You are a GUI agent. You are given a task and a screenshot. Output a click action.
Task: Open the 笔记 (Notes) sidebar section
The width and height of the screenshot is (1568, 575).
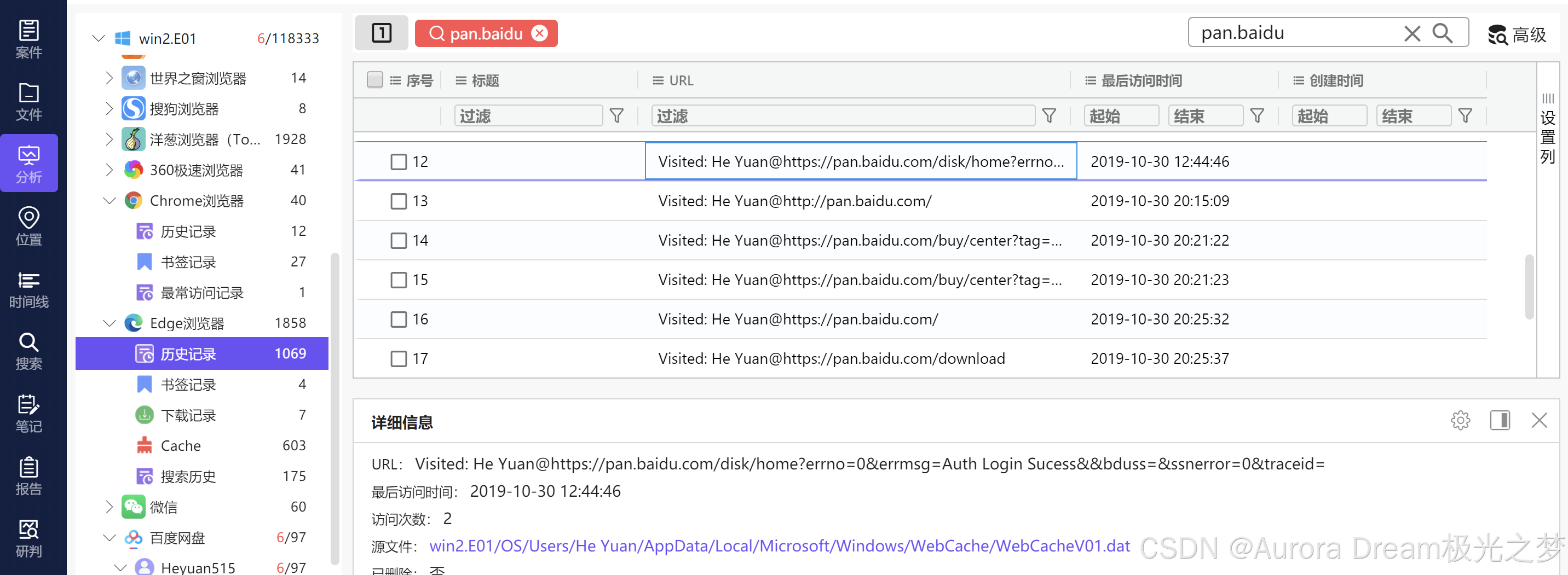pyautogui.click(x=28, y=414)
